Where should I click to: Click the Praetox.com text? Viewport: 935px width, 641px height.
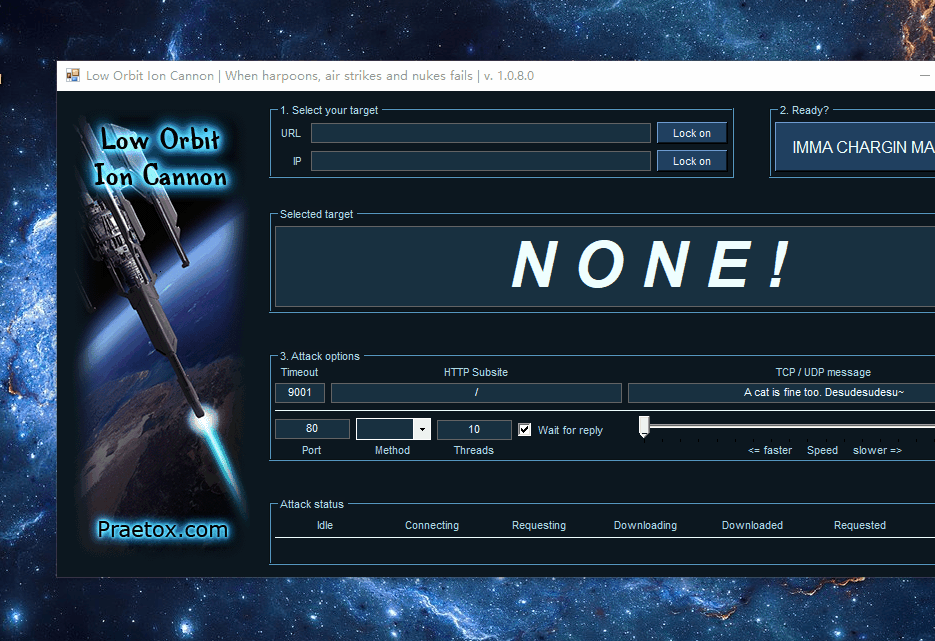point(163,529)
